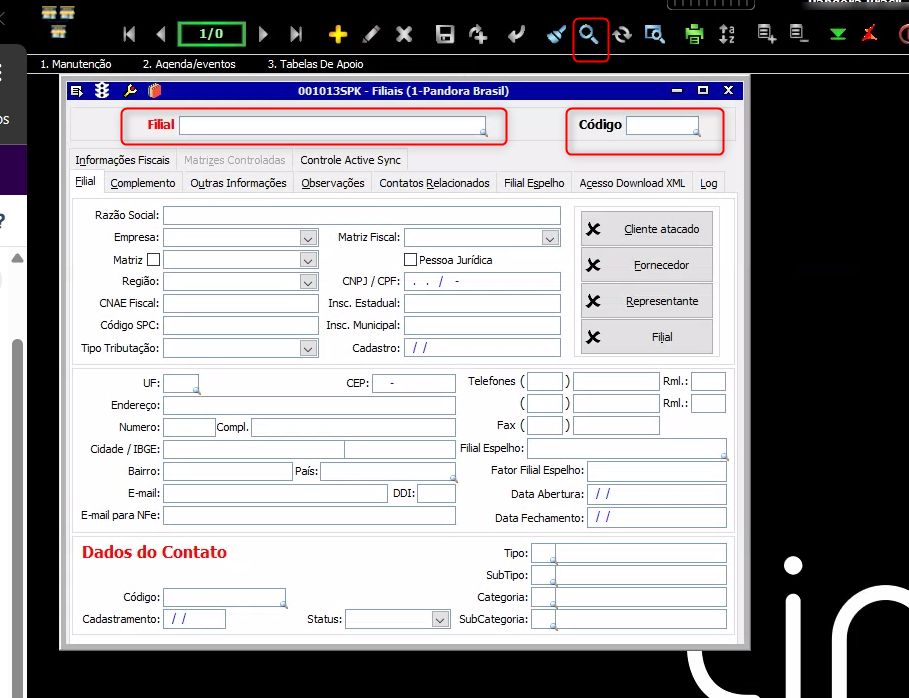Open the red book help icon
This screenshot has height=698, width=909.
(x=154, y=90)
